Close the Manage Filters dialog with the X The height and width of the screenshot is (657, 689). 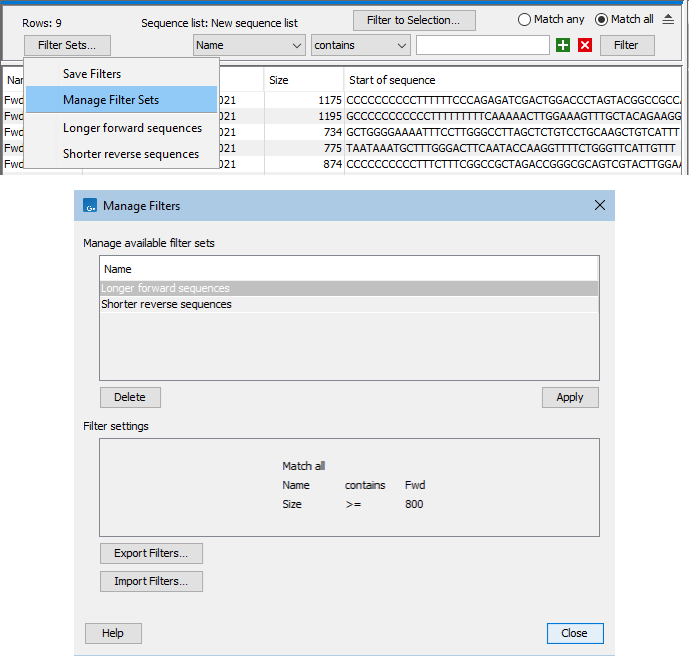(x=600, y=205)
